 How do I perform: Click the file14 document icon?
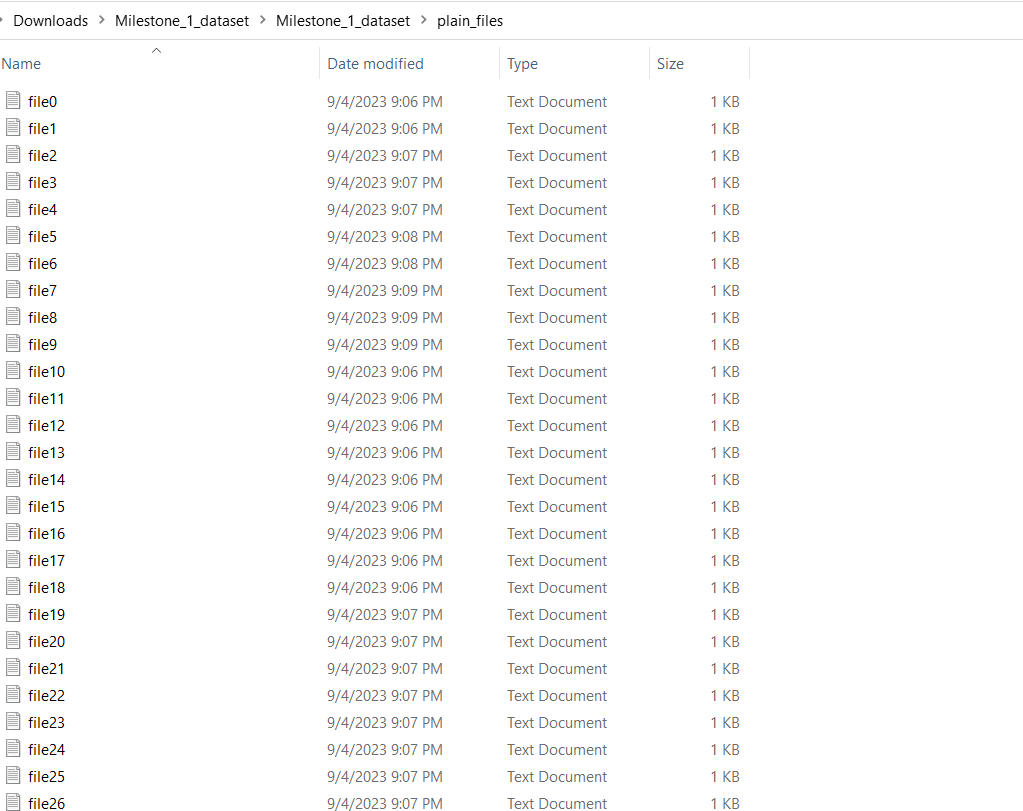click(11, 479)
